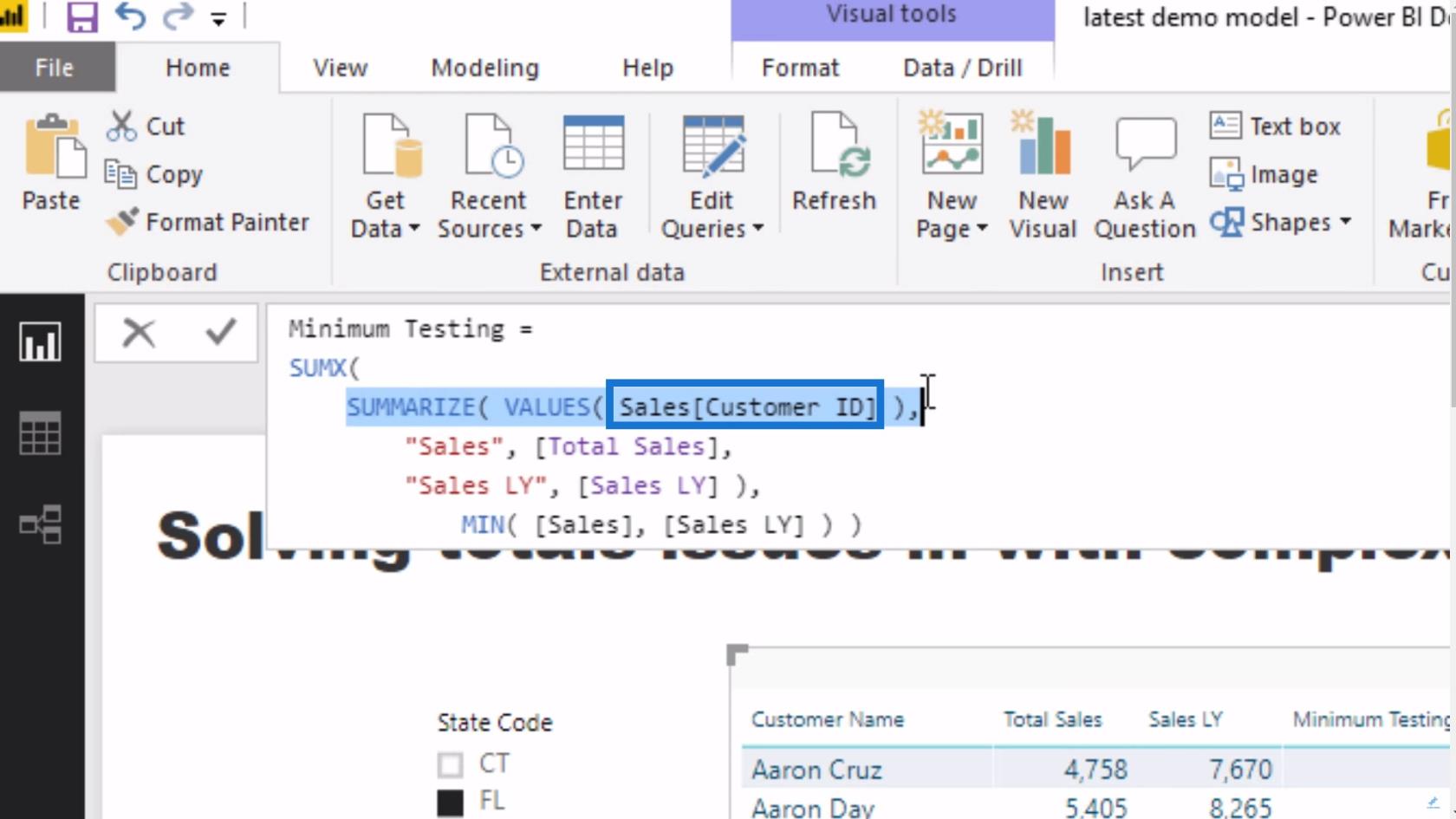Click the State Code slicer header
The height and width of the screenshot is (819, 1456).
point(495,723)
